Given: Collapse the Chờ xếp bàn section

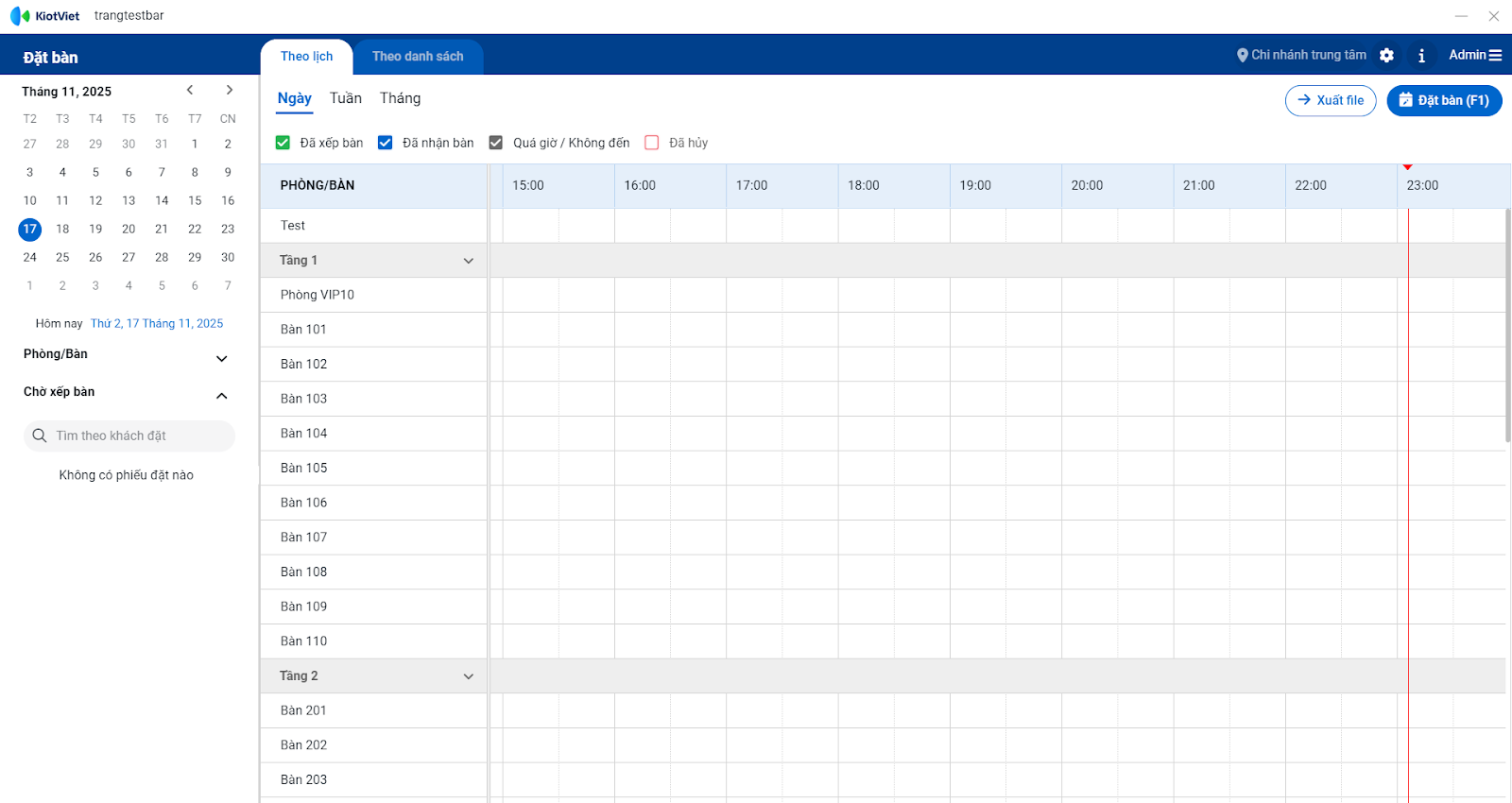Looking at the screenshot, I should click(x=222, y=396).
